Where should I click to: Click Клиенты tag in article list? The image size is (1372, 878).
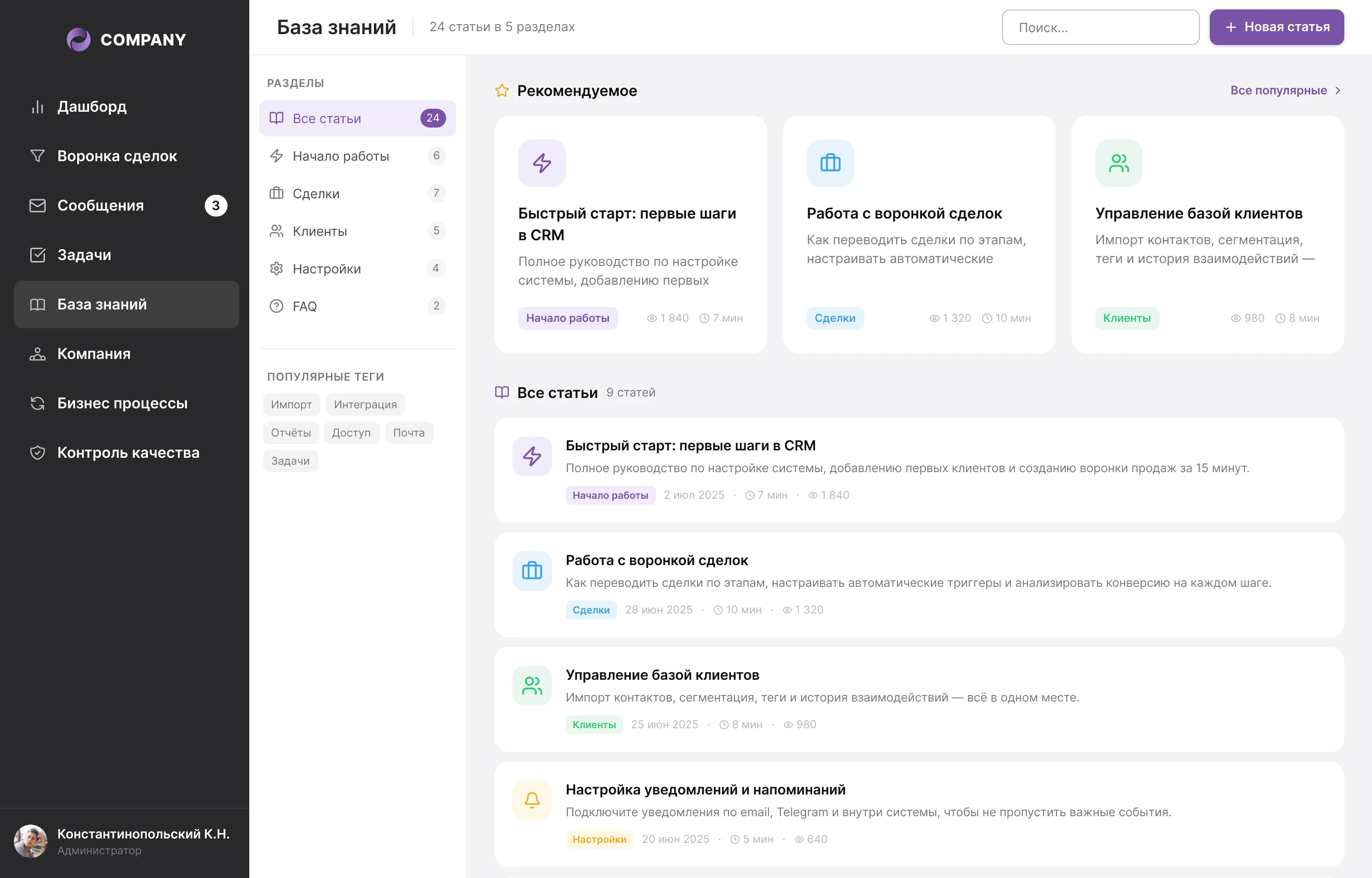coord(594,724)
